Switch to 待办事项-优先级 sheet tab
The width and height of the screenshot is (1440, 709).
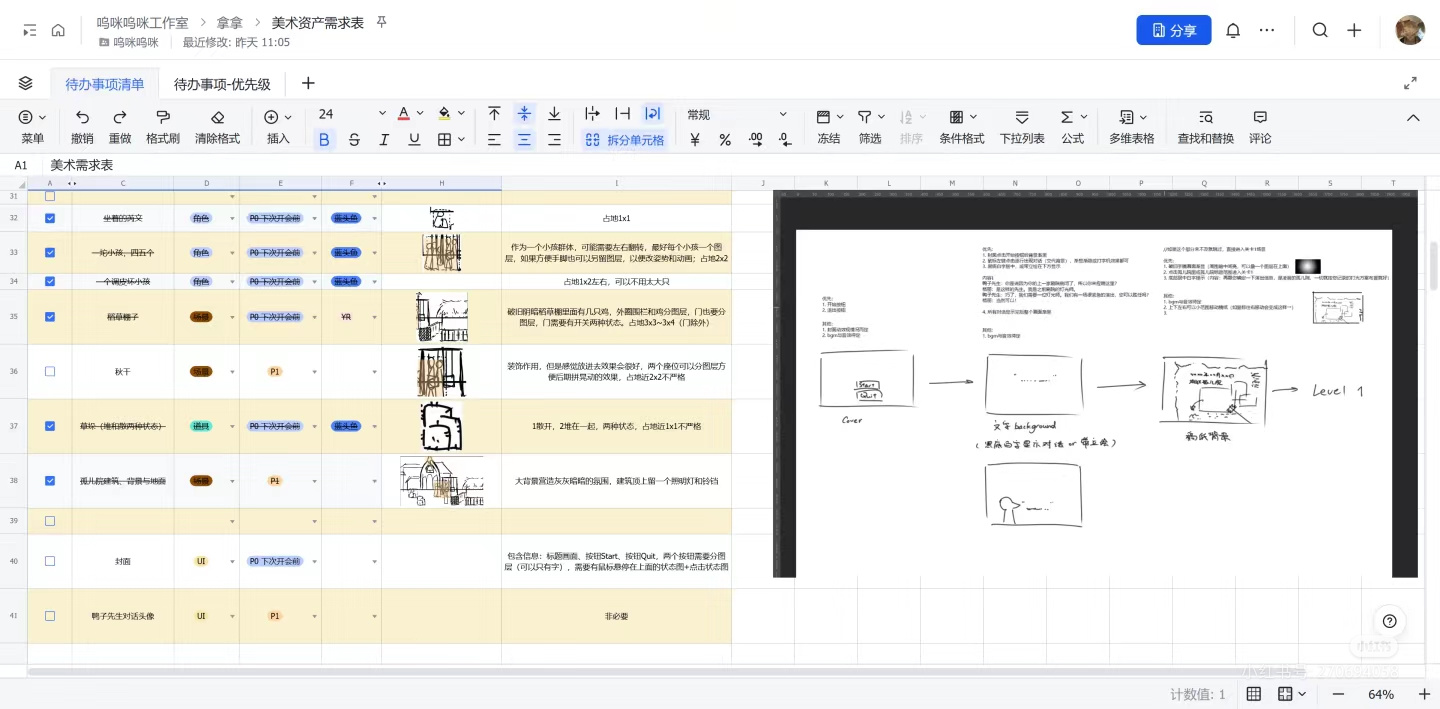[222, 84]
